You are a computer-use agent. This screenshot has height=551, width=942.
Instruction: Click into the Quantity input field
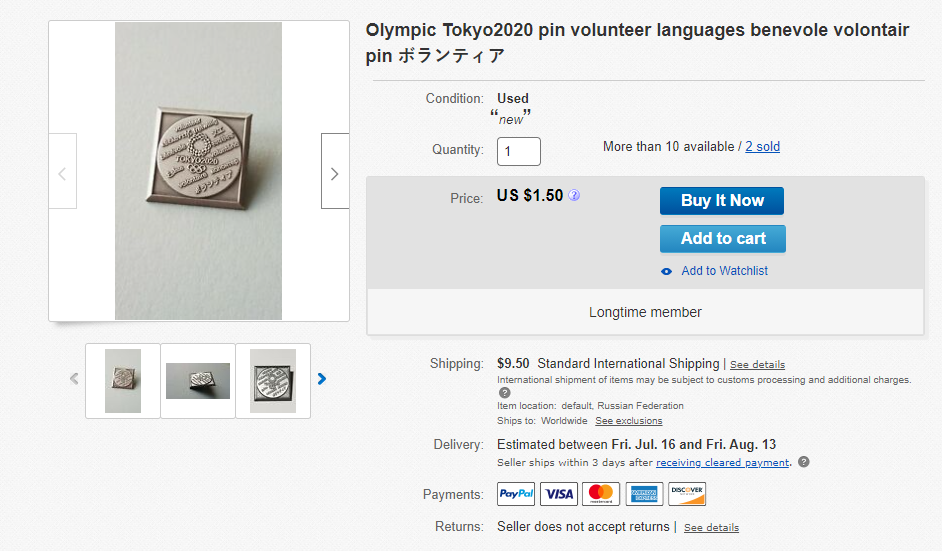click(519, 151)
